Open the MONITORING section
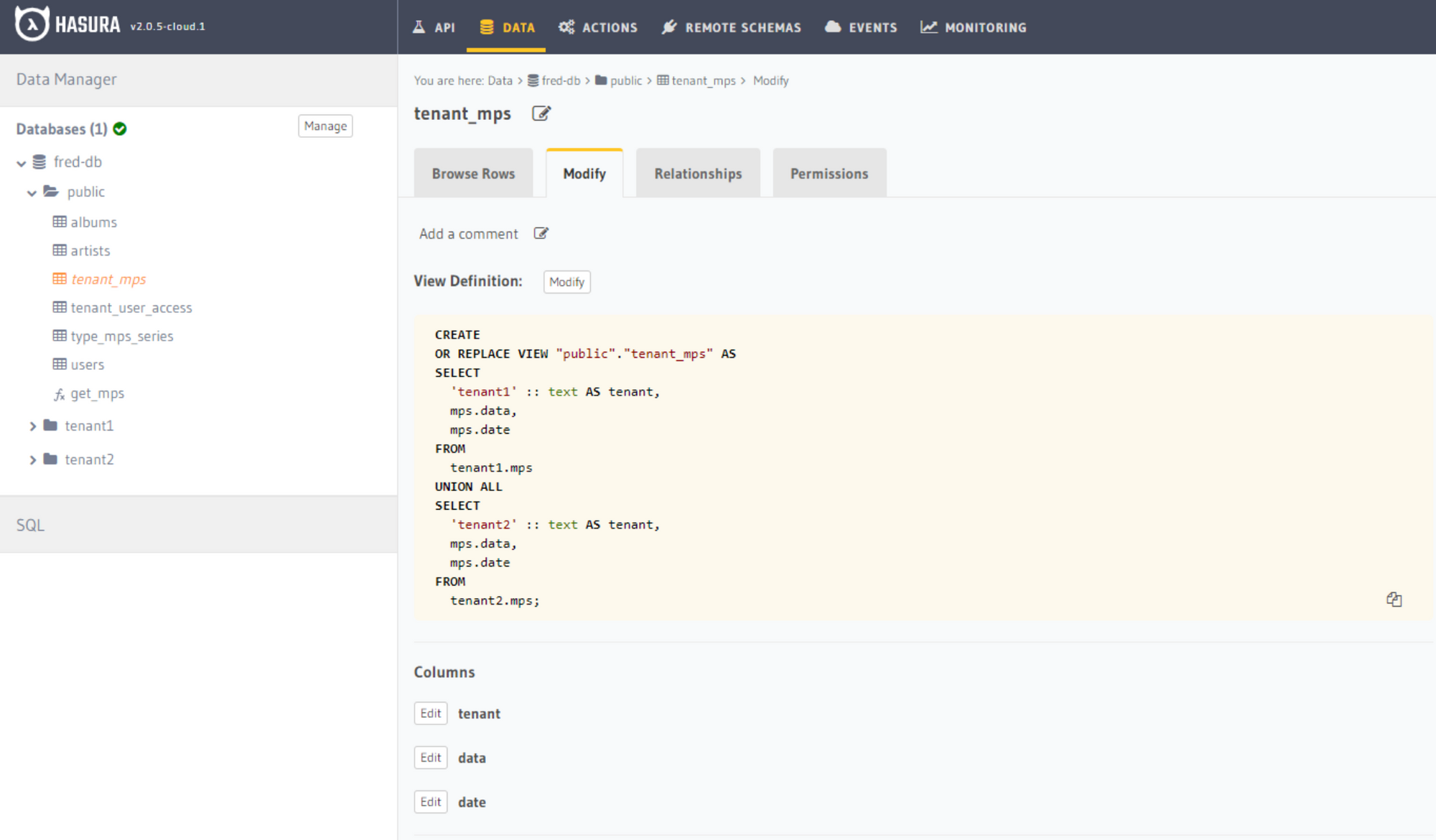1436x840 pixels. click(974, 27)
